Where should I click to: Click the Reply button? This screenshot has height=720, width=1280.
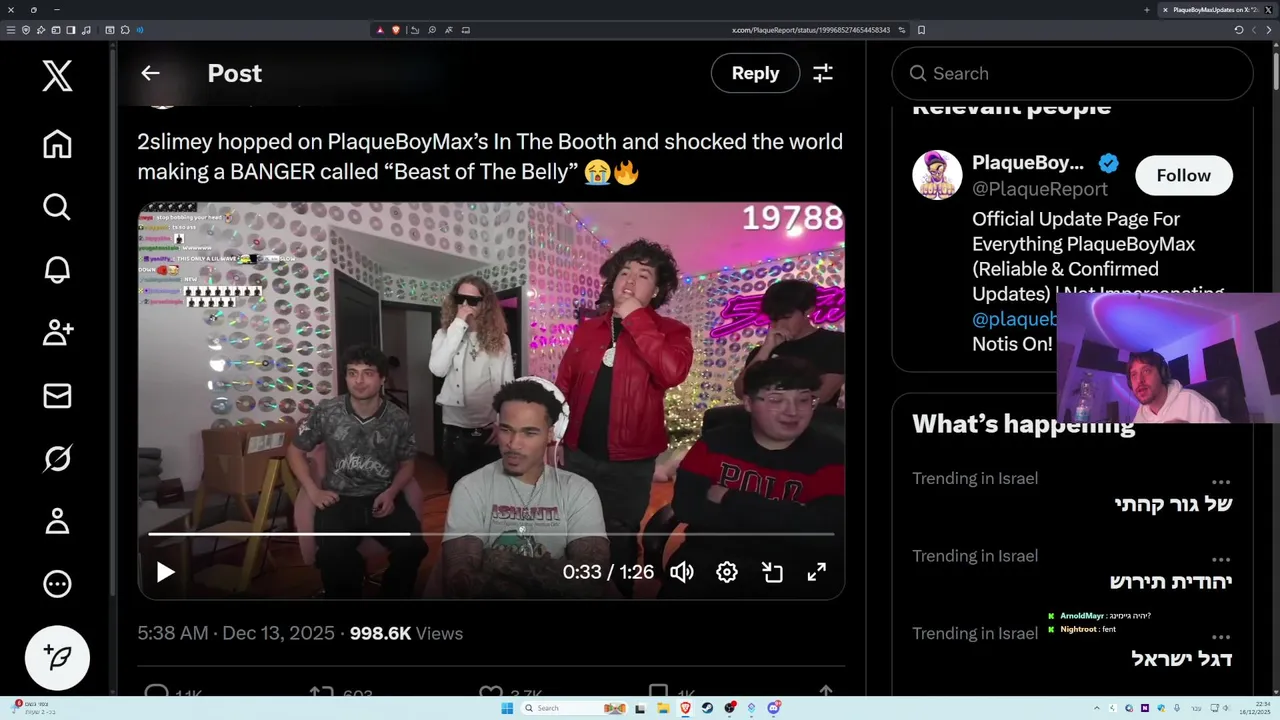[755, 73]
